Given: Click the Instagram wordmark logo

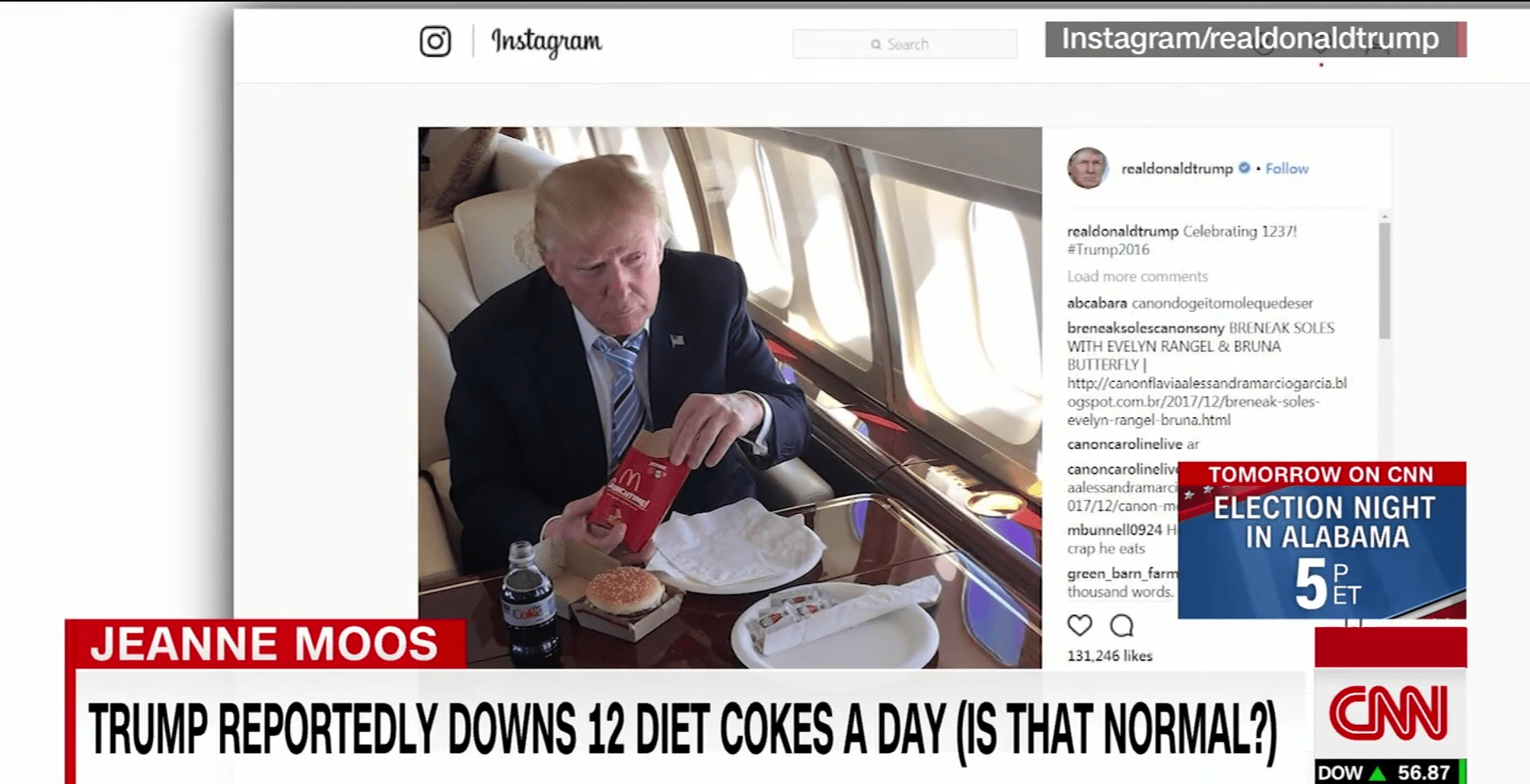Looking at the screenshot, I should coord(547,41).
